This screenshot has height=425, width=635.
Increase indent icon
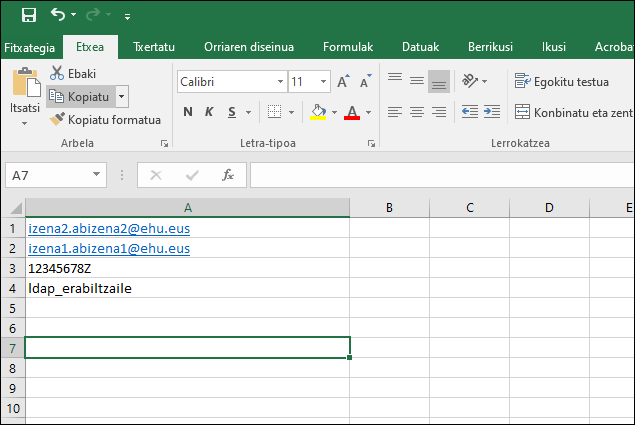[492, 112]
